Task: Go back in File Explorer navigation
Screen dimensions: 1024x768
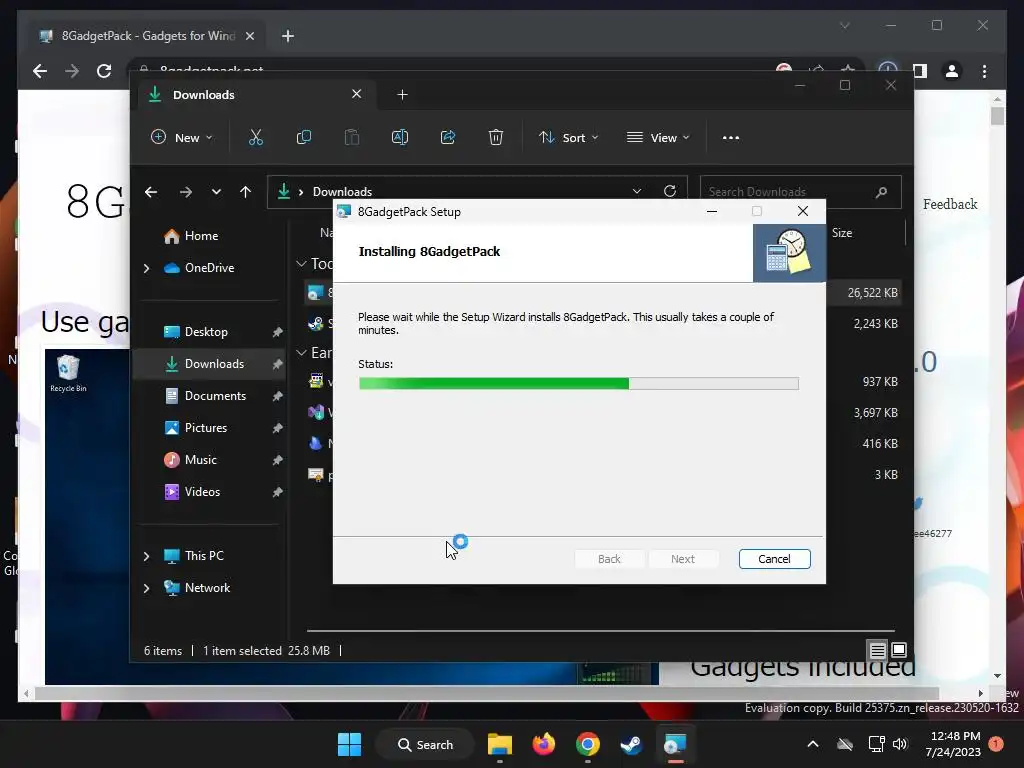Action: (x=151, y=192)
